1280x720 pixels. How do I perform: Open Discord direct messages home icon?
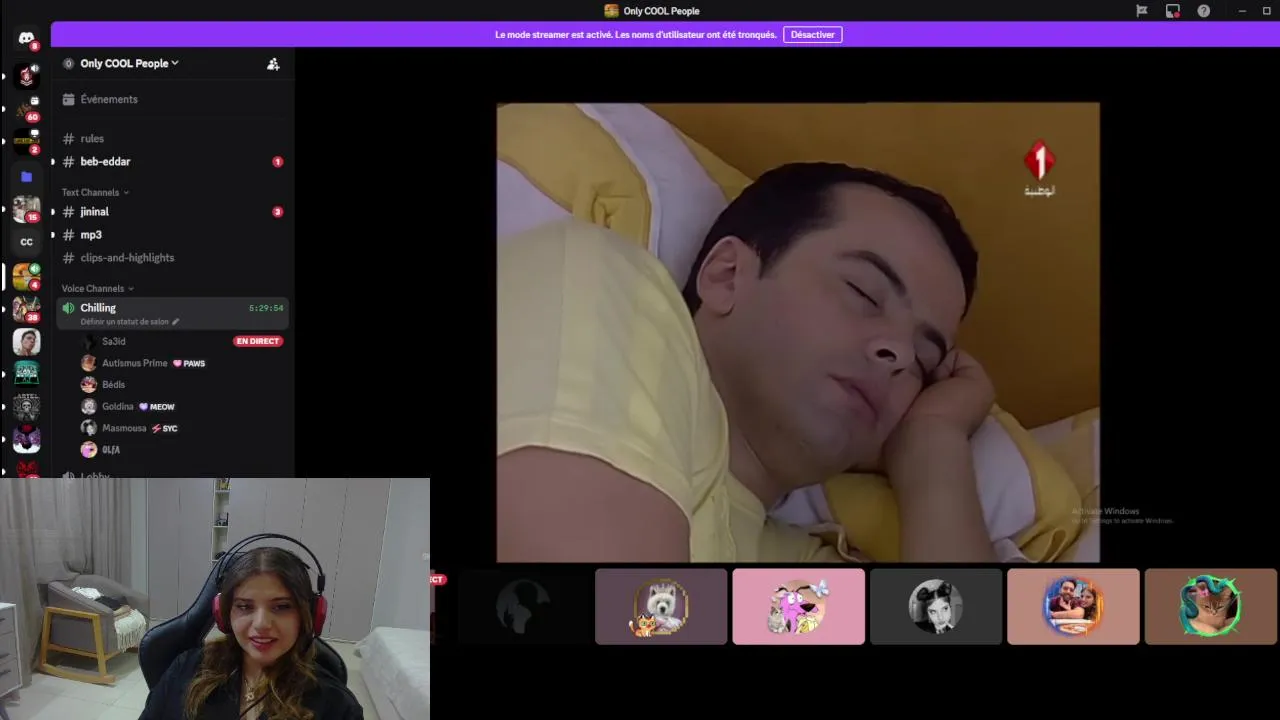click(26, 38)
